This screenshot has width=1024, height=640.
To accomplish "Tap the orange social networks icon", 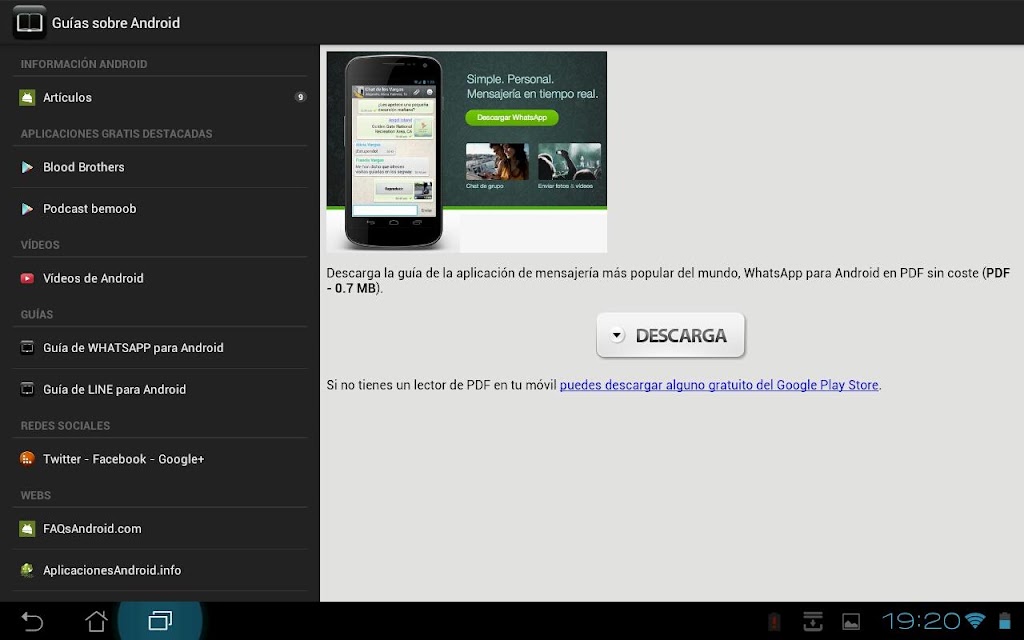I will (27, 458).
